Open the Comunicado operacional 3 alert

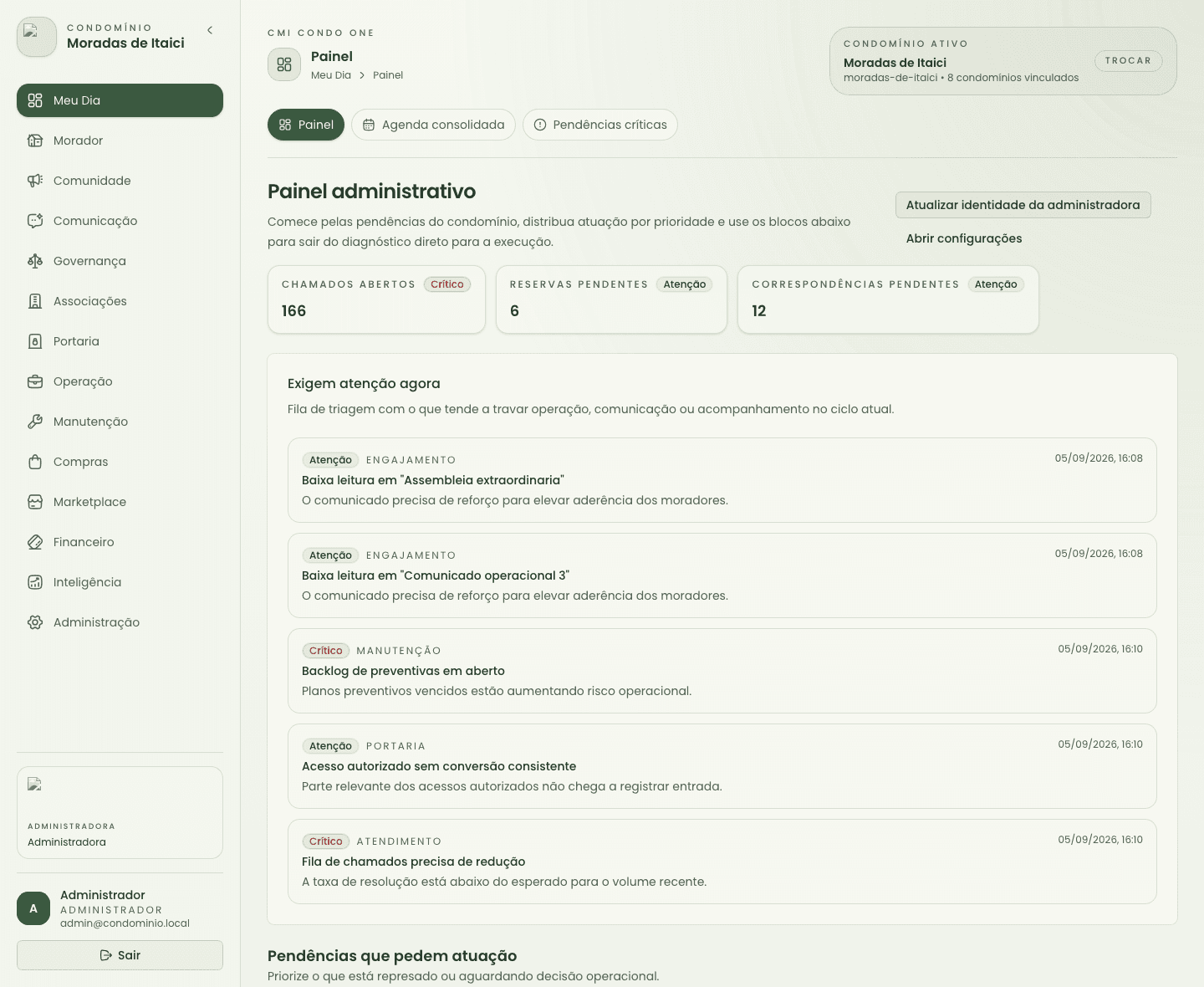[722, 575]
